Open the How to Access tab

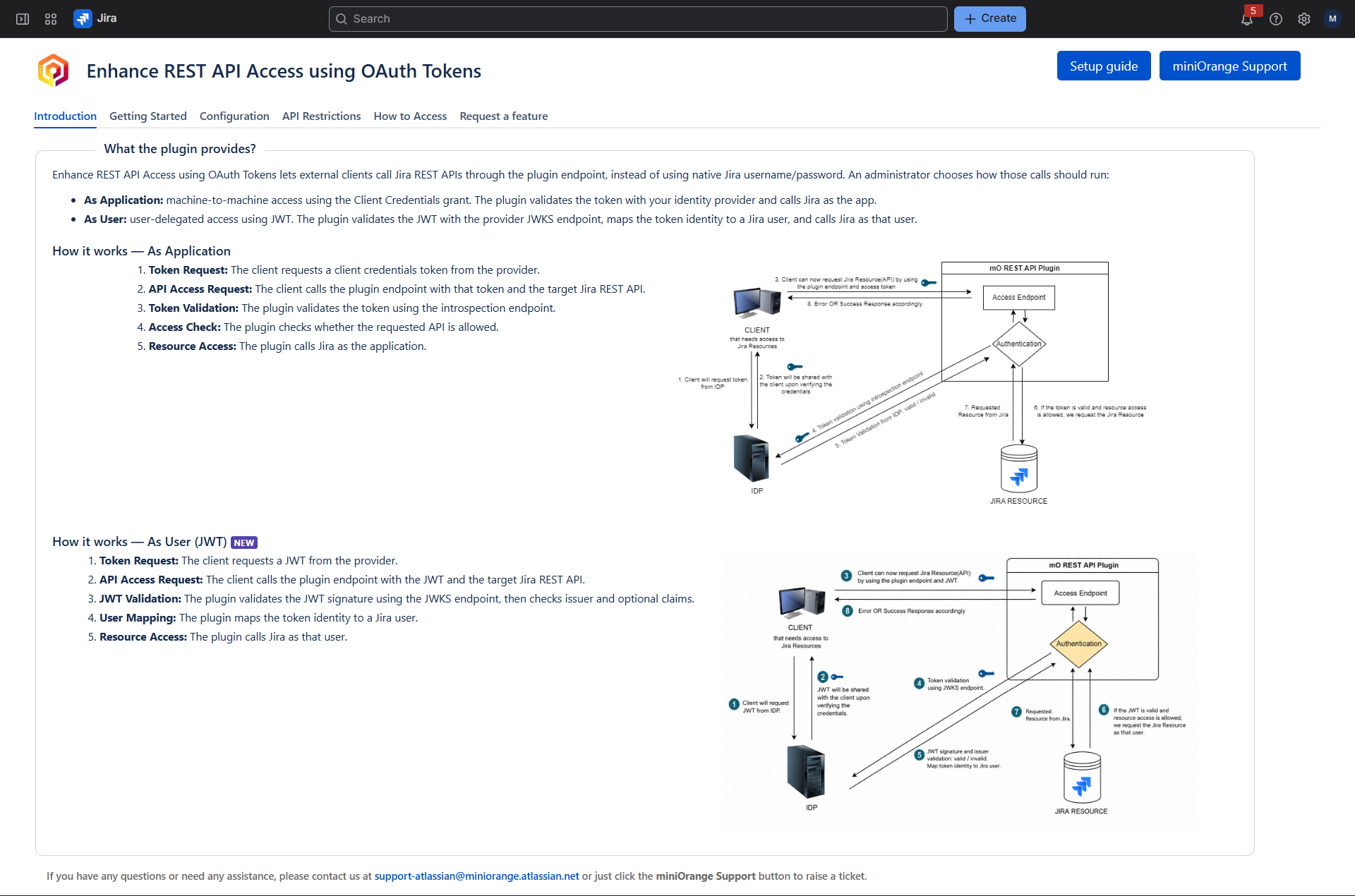(x=410, y=116)
